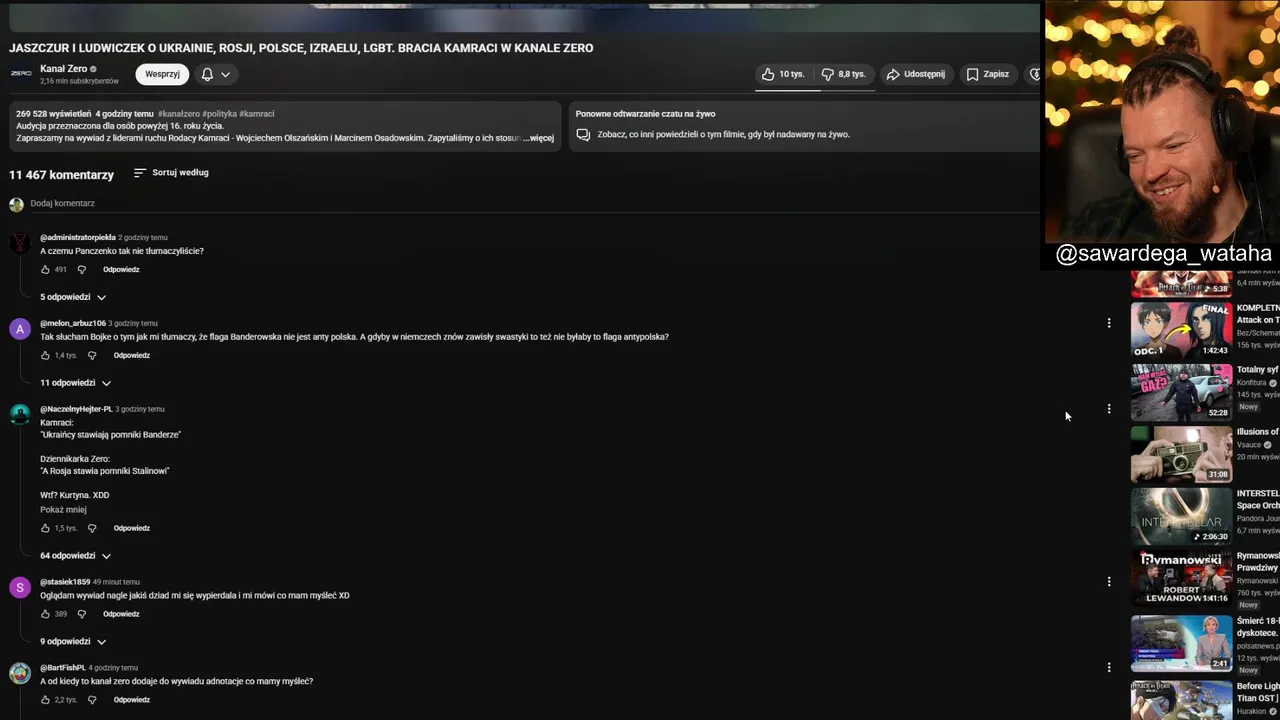The image size is (1280, 720).
Task: Open Interstellar 2:06:30 video thumbnail
Action: 1181,516
